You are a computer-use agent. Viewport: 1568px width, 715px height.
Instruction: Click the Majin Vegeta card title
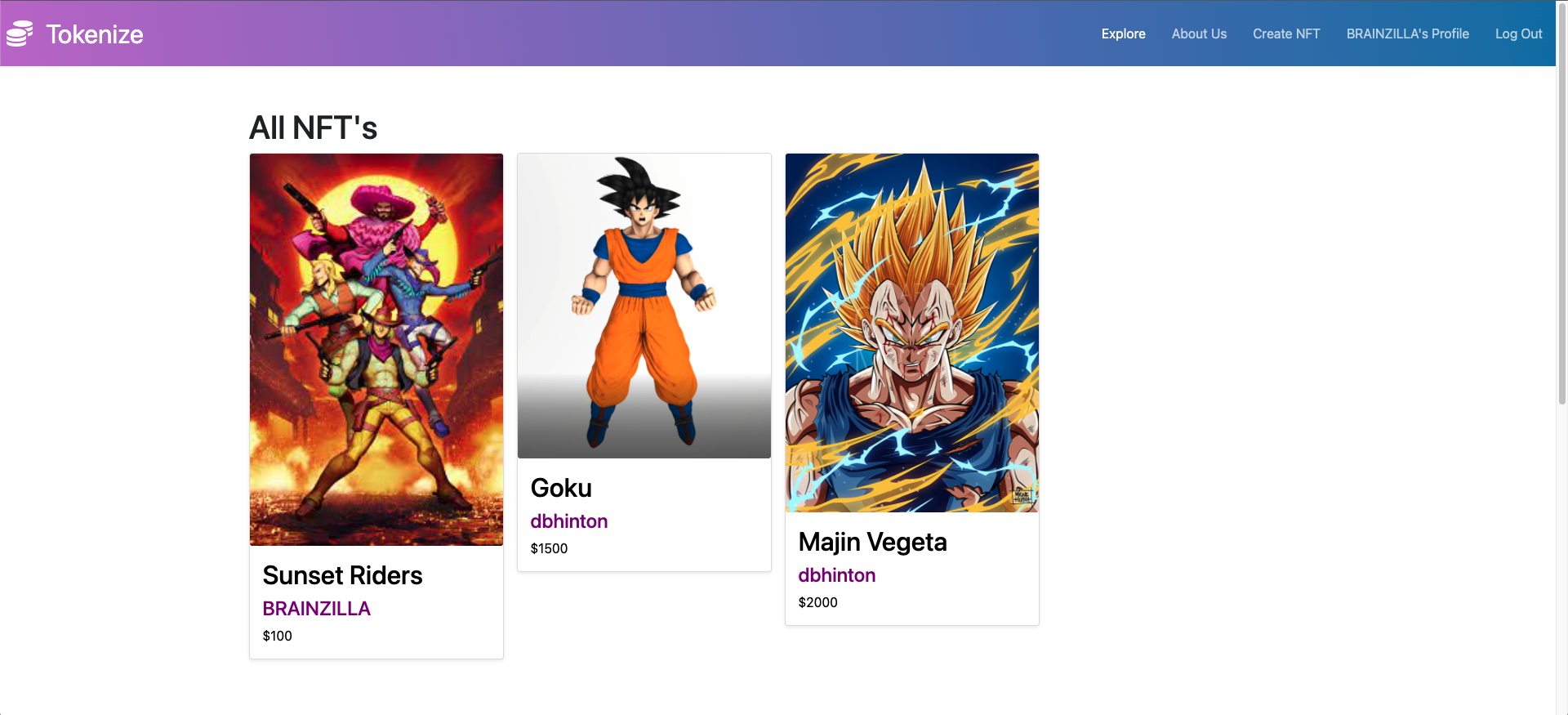click(x=872, y=542)
